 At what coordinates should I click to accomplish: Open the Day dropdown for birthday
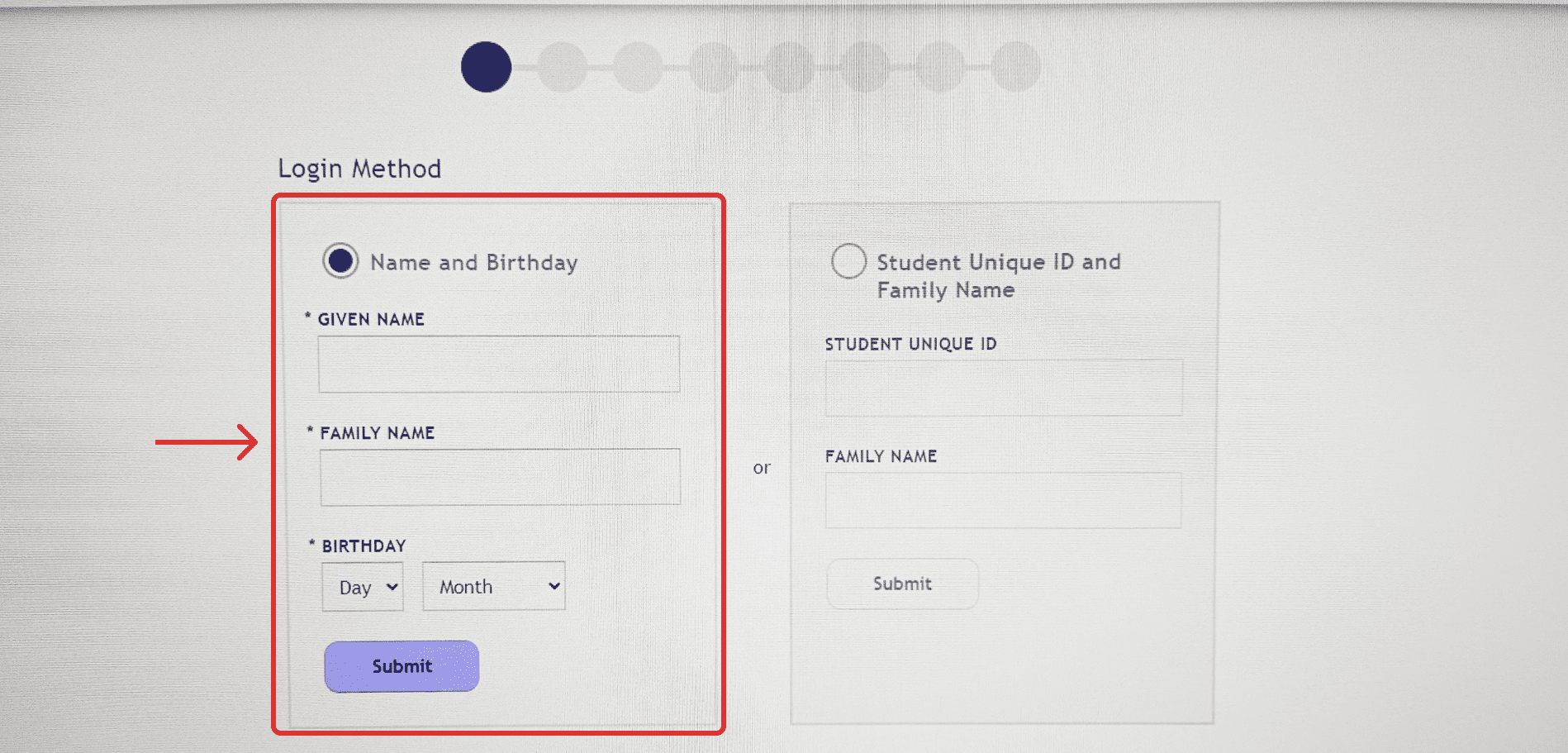[363, 587]
